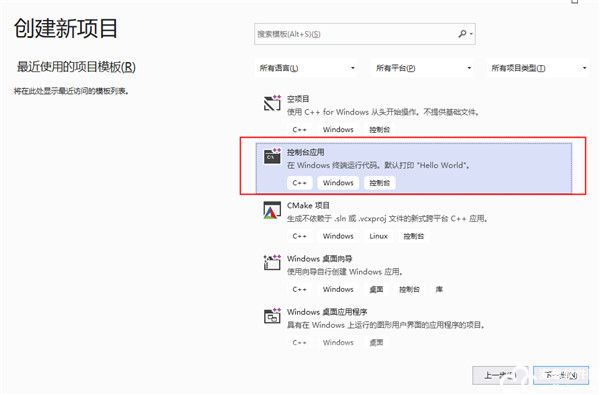Open the 所有语言 language filter dropdown
This screenshot has height=395, width=600.
pyautogui.click(x=307, y=68)
